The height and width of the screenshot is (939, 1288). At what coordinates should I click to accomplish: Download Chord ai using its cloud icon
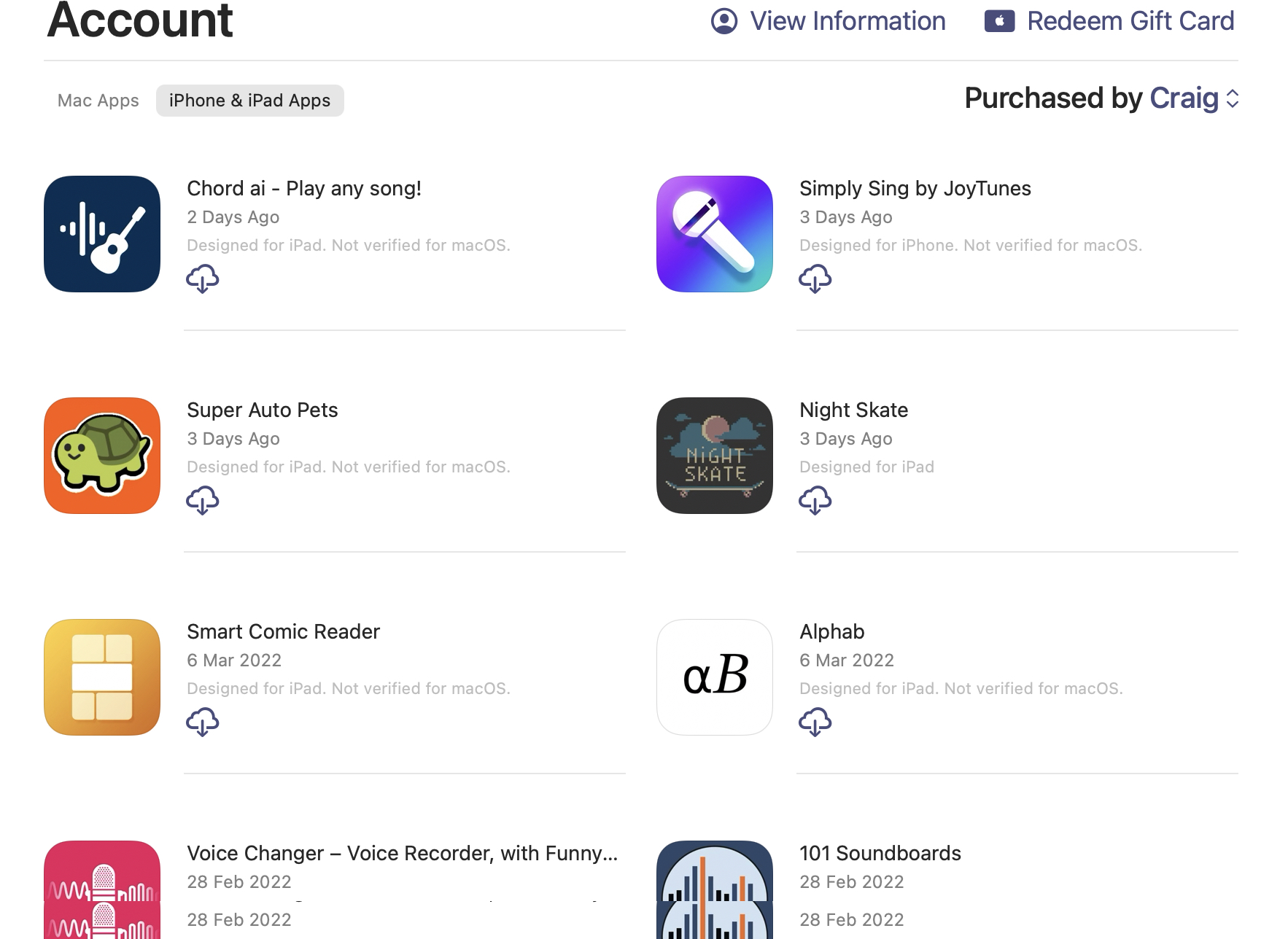(x=203, y=278)
